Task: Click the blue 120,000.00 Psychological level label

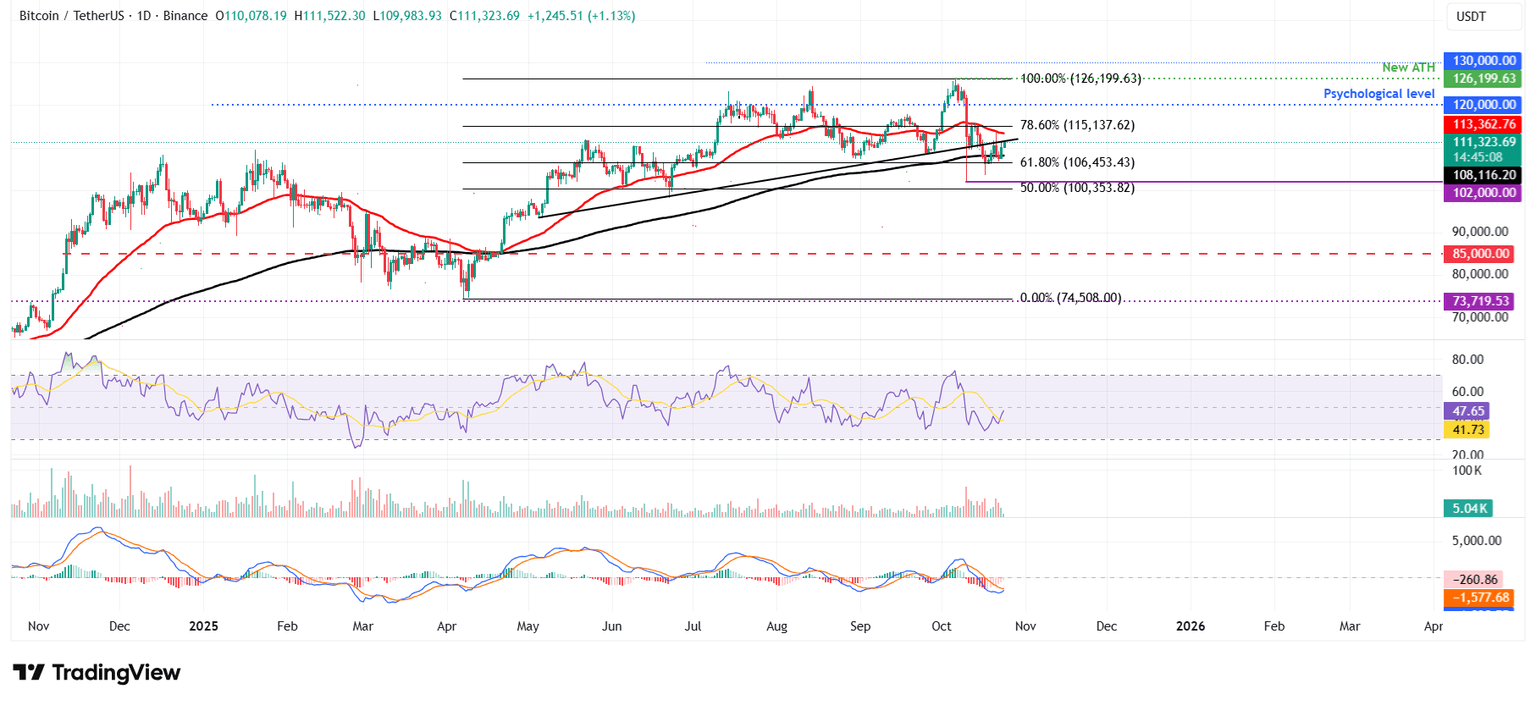Action: [1483, 104]
